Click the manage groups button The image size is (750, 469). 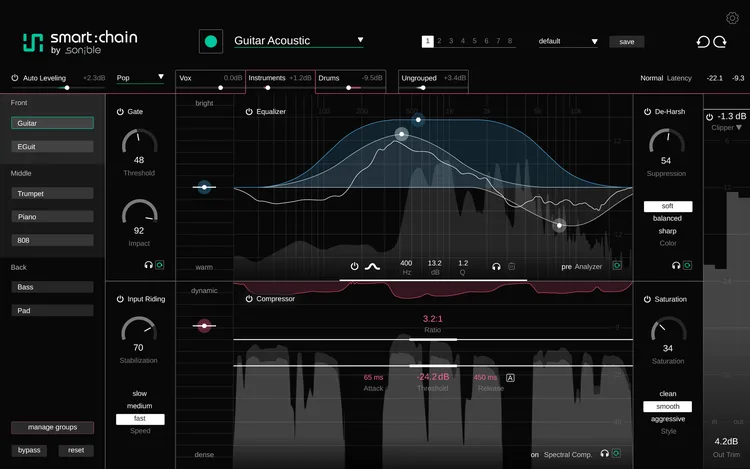coord(53,427)
